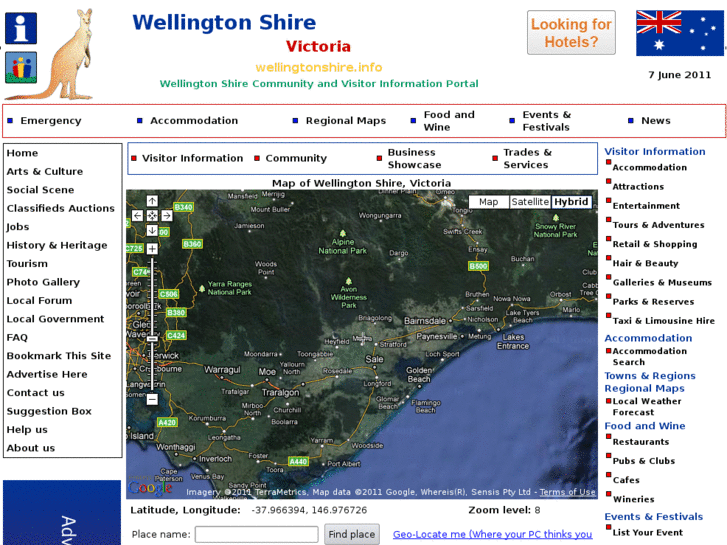This screenshot has width=727, height=545.
Task: Click Bookmark This Site in the sidebar
Action: (59, 356)
